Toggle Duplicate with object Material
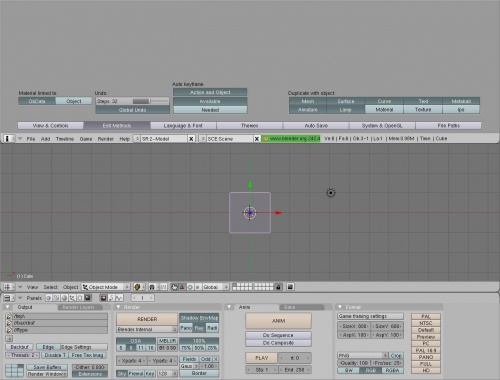The height and width of the screenshot is (380, 500). (384, 109)
